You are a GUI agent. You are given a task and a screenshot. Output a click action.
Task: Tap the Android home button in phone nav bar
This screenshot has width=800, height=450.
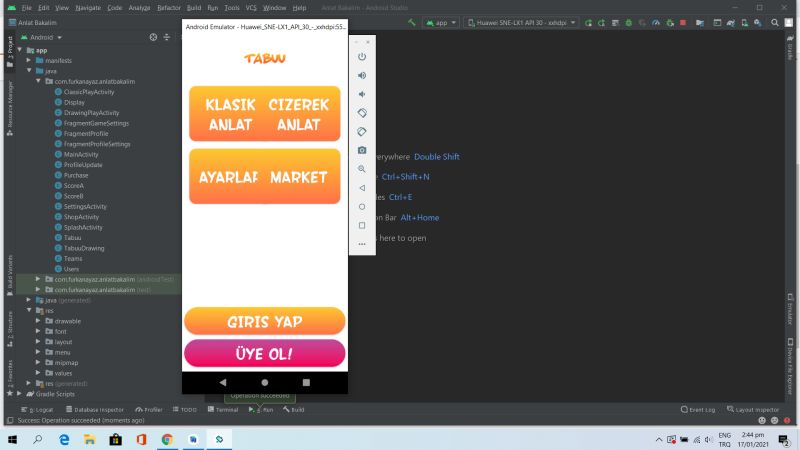click(x=264, y=382)
